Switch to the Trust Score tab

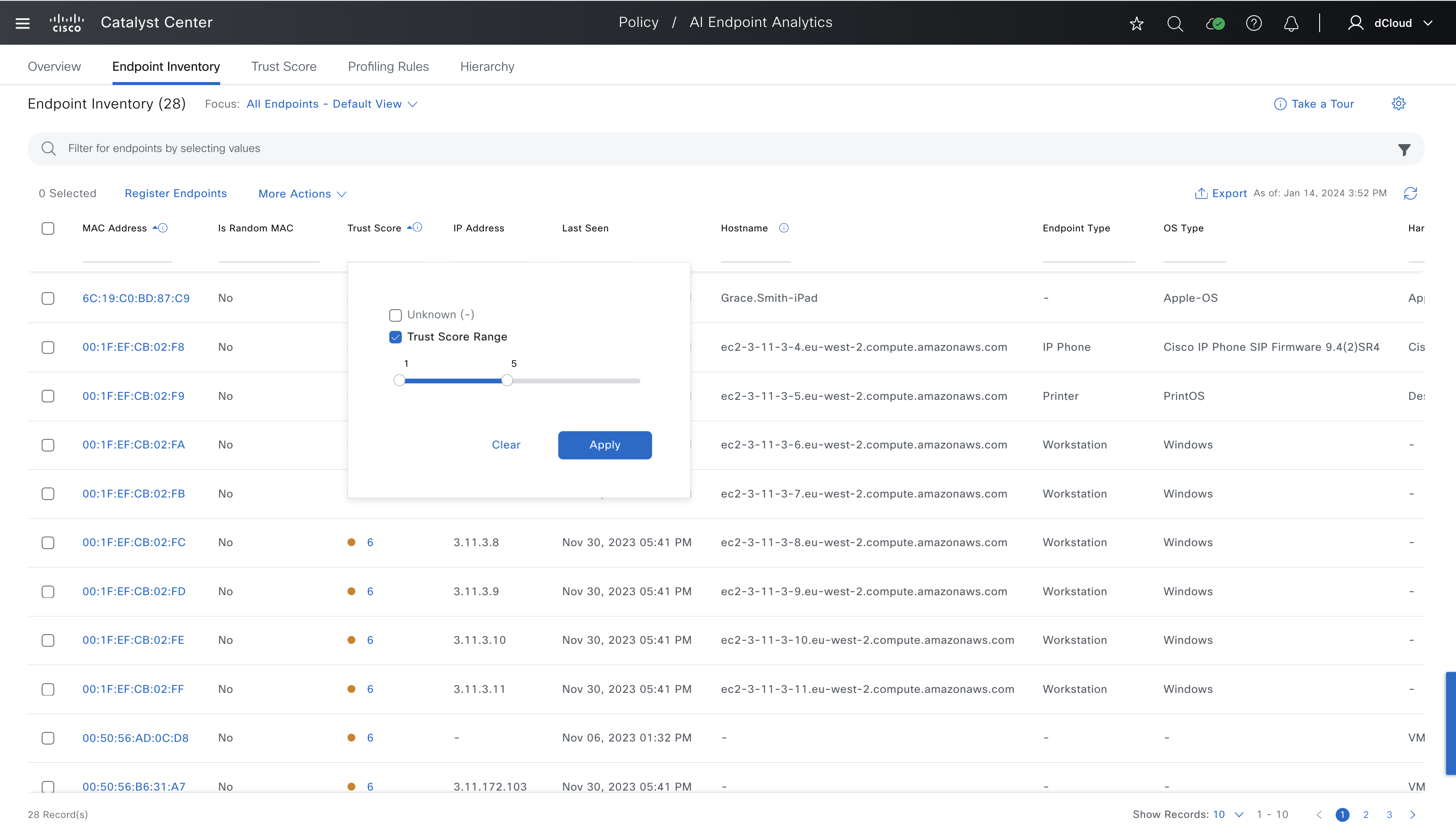point(284,67)
